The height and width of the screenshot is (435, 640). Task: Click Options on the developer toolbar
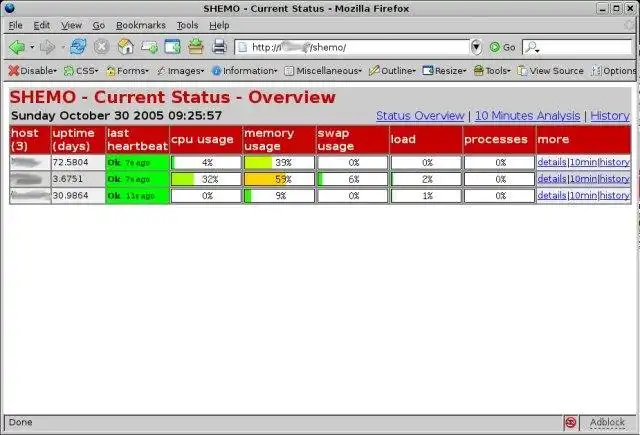614,71
